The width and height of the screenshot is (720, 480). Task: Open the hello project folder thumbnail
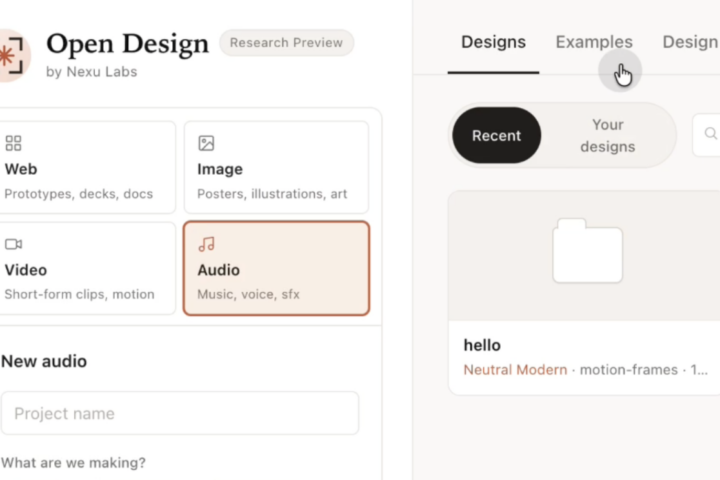coord(587,251)
